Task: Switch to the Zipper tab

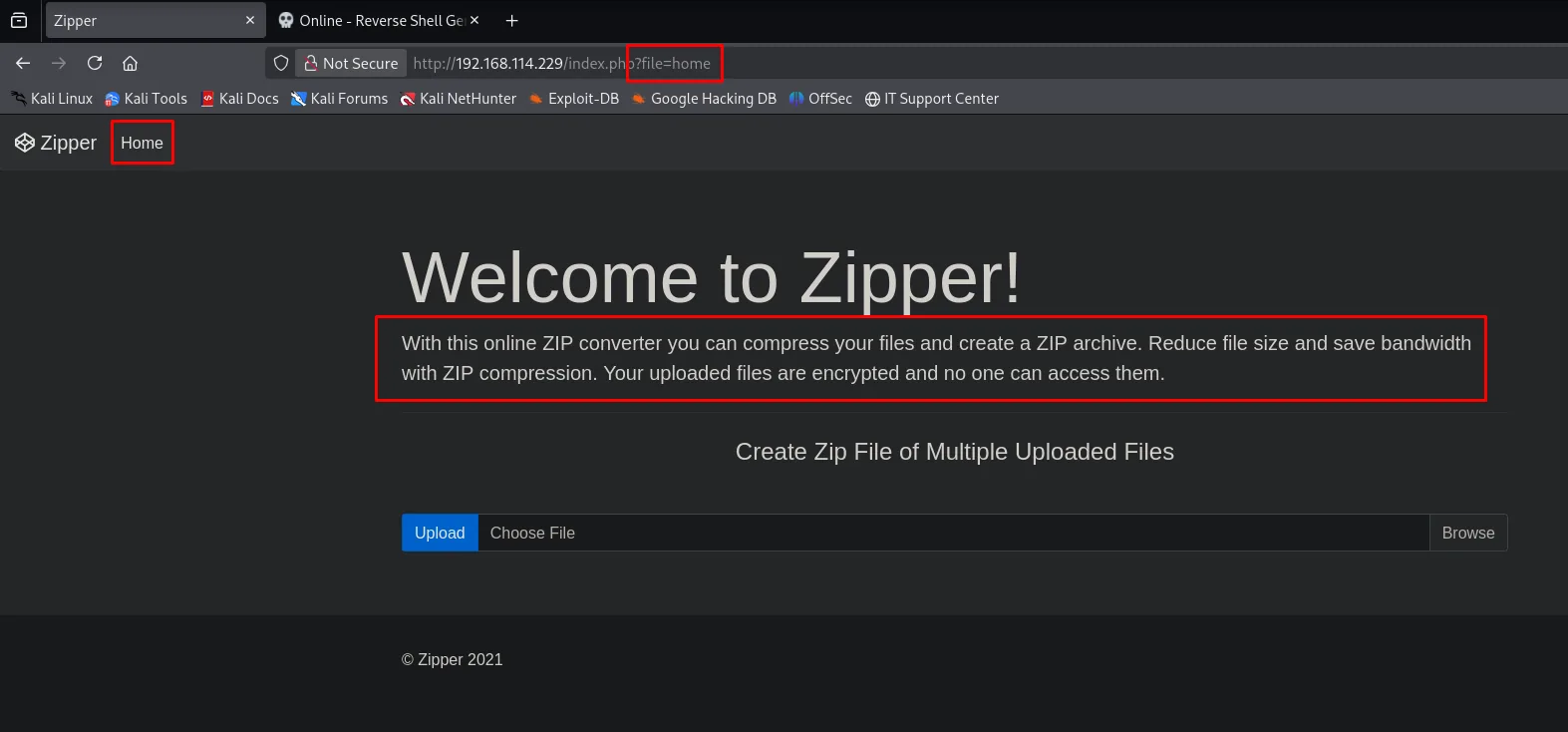Action: [156, 20]
